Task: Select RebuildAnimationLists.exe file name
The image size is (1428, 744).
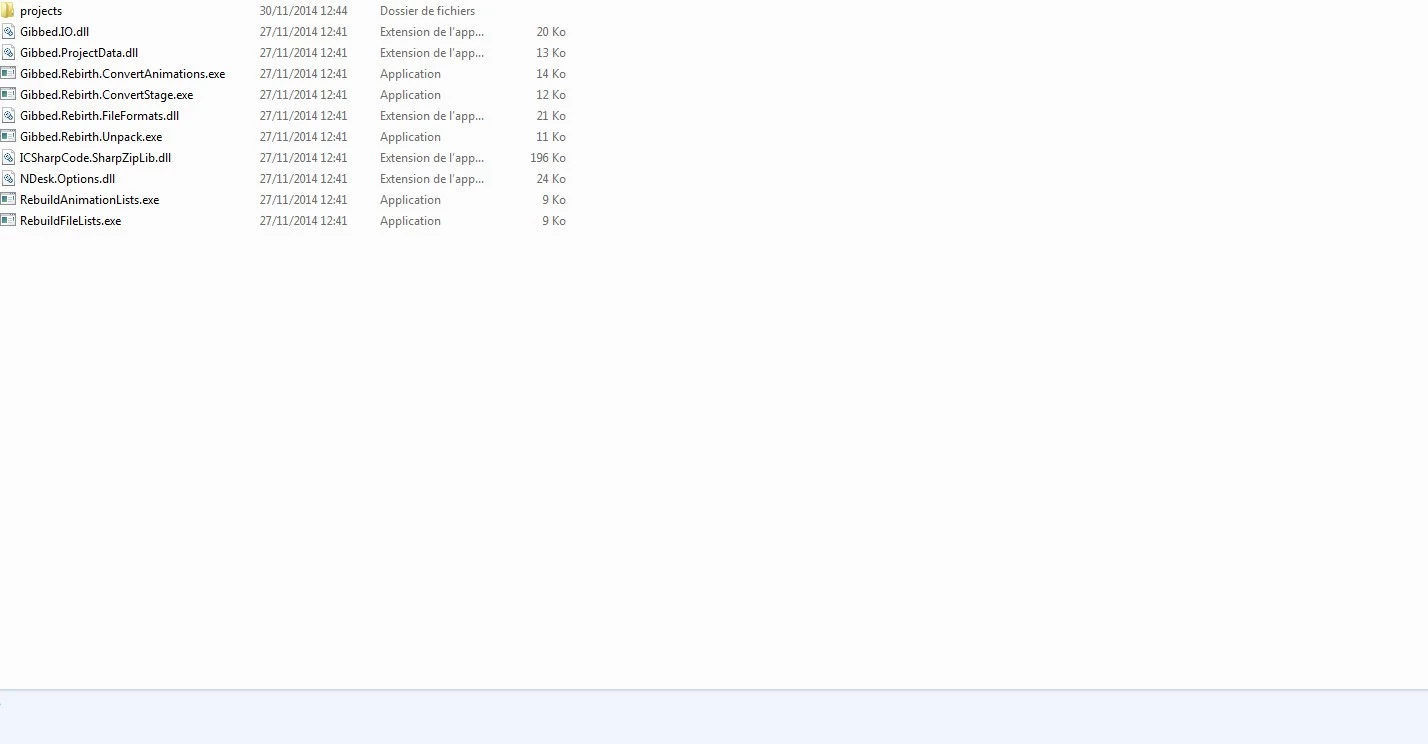Action: click(89, 200)
